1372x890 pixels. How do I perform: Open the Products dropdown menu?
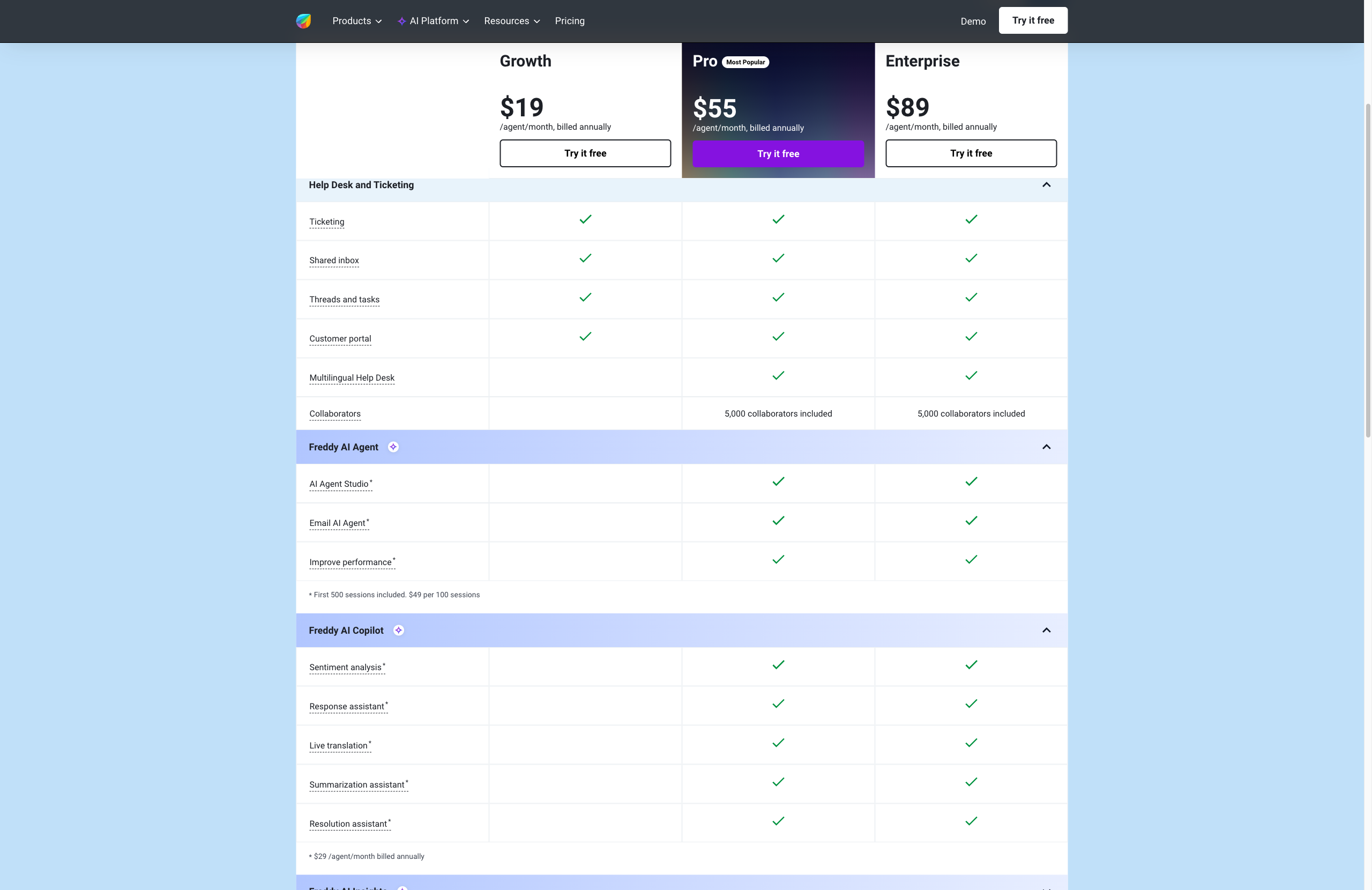tap(357, 21)
